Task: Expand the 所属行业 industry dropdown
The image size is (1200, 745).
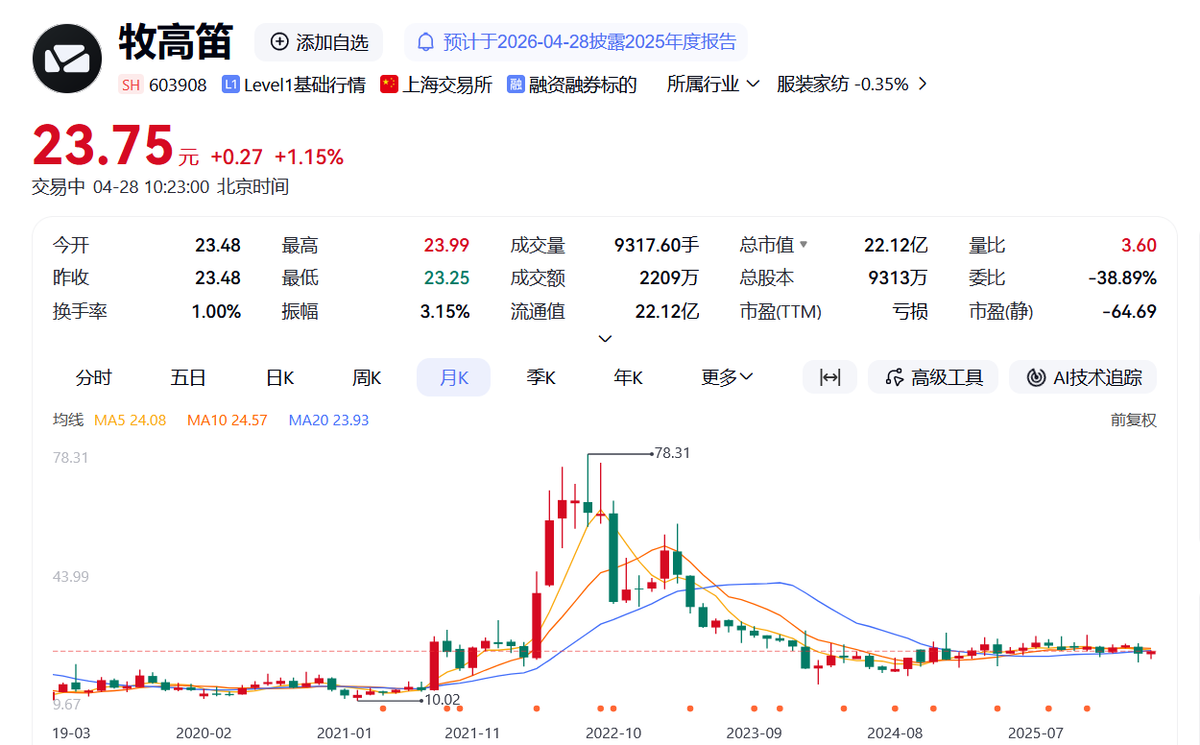Action: [x=713, y=84]
